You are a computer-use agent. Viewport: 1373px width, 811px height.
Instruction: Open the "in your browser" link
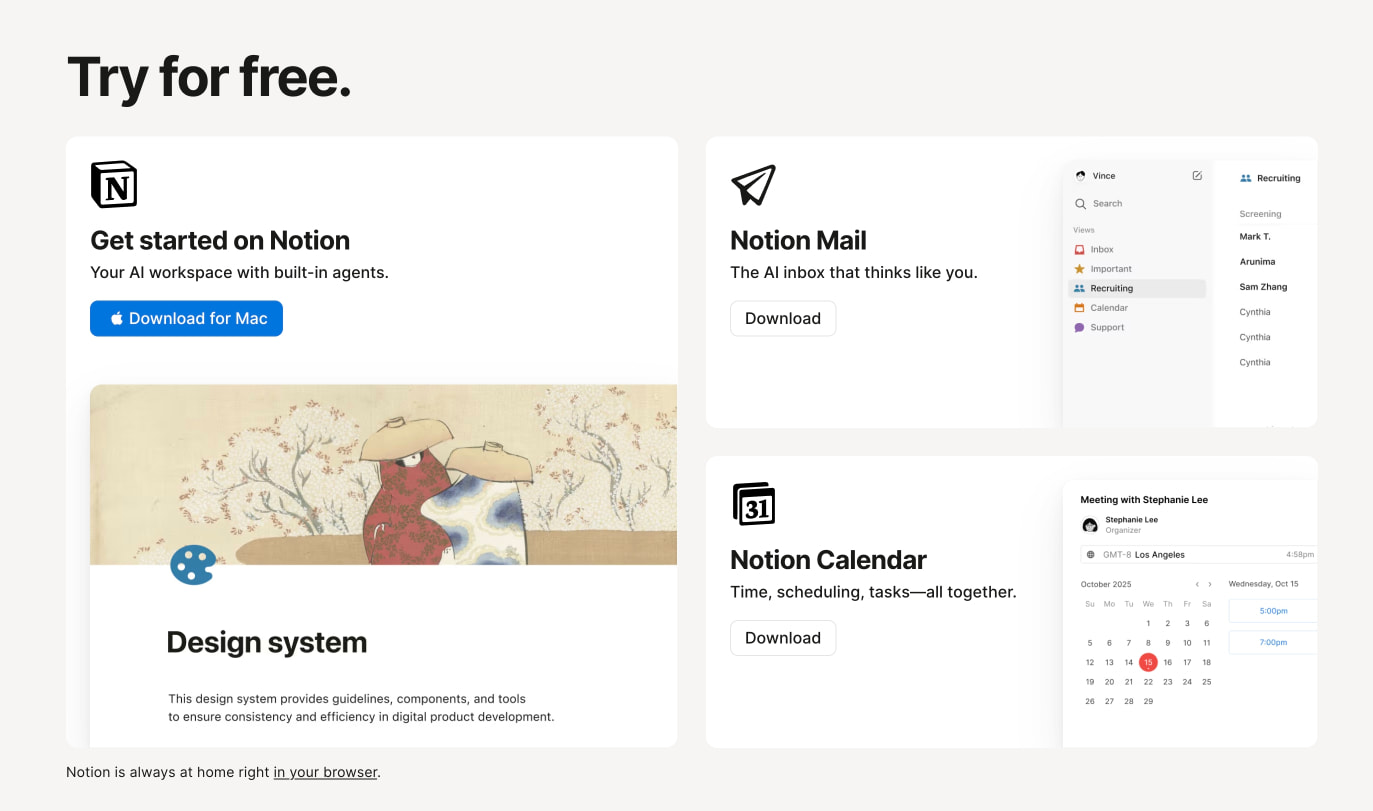326,772
